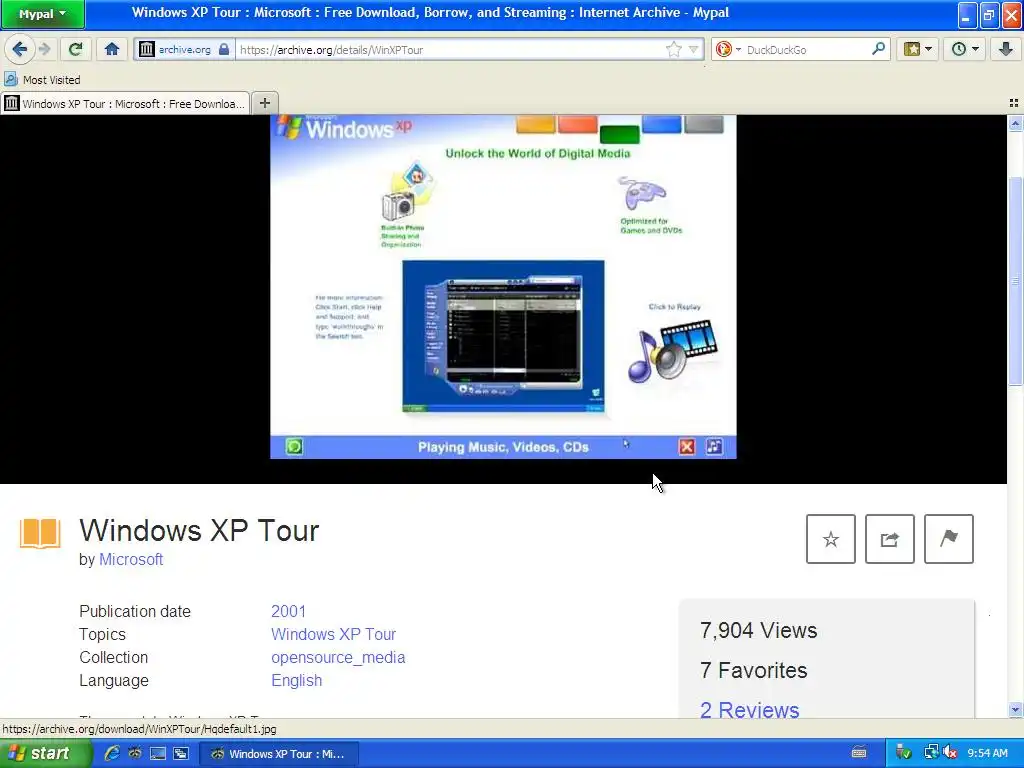
Task: Click the orange book texts icon
Action: click(x=40, y=533)
